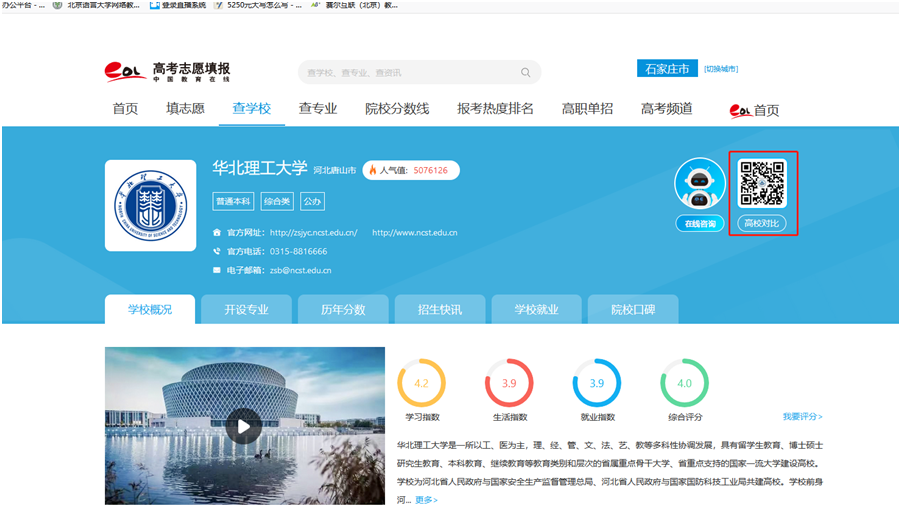The width and height of the screenshot is (902, 512).
Task: Open the 5250元大写怎么写 bookmark
Action: click(x=258, y=5)
